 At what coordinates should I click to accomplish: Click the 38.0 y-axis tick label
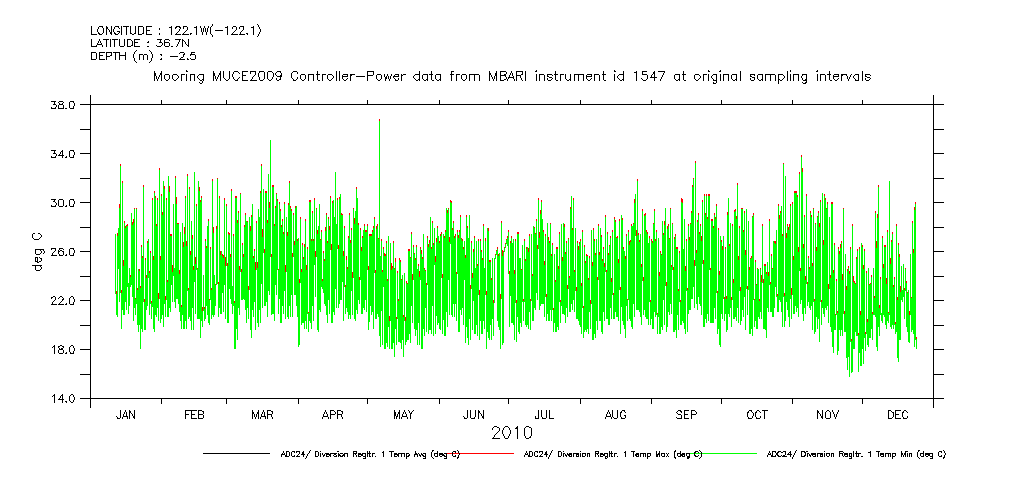click(63, 105)
